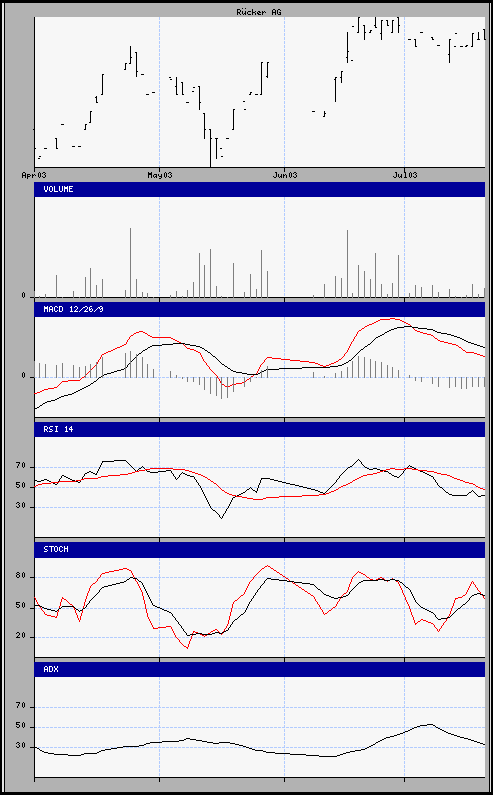Click the Jul03 date axis label
The width and height of the screenshot is (493, 795).
coord(405,175)
